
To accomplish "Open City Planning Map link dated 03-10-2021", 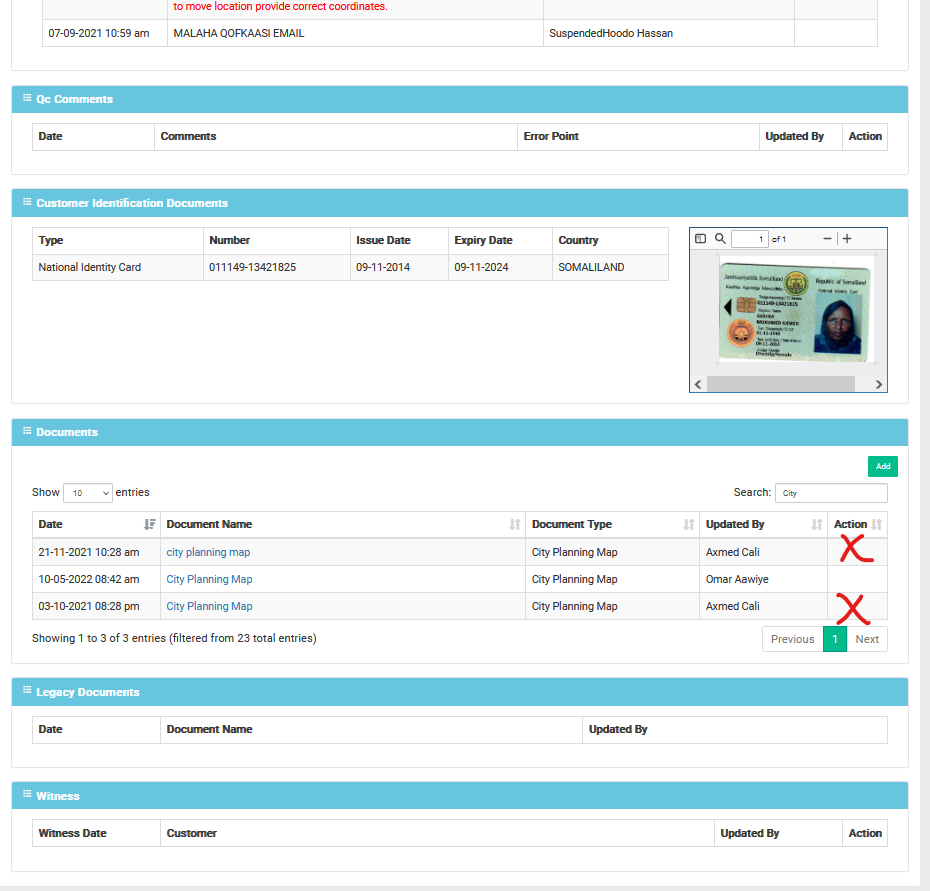I will [x=209, y=606].
